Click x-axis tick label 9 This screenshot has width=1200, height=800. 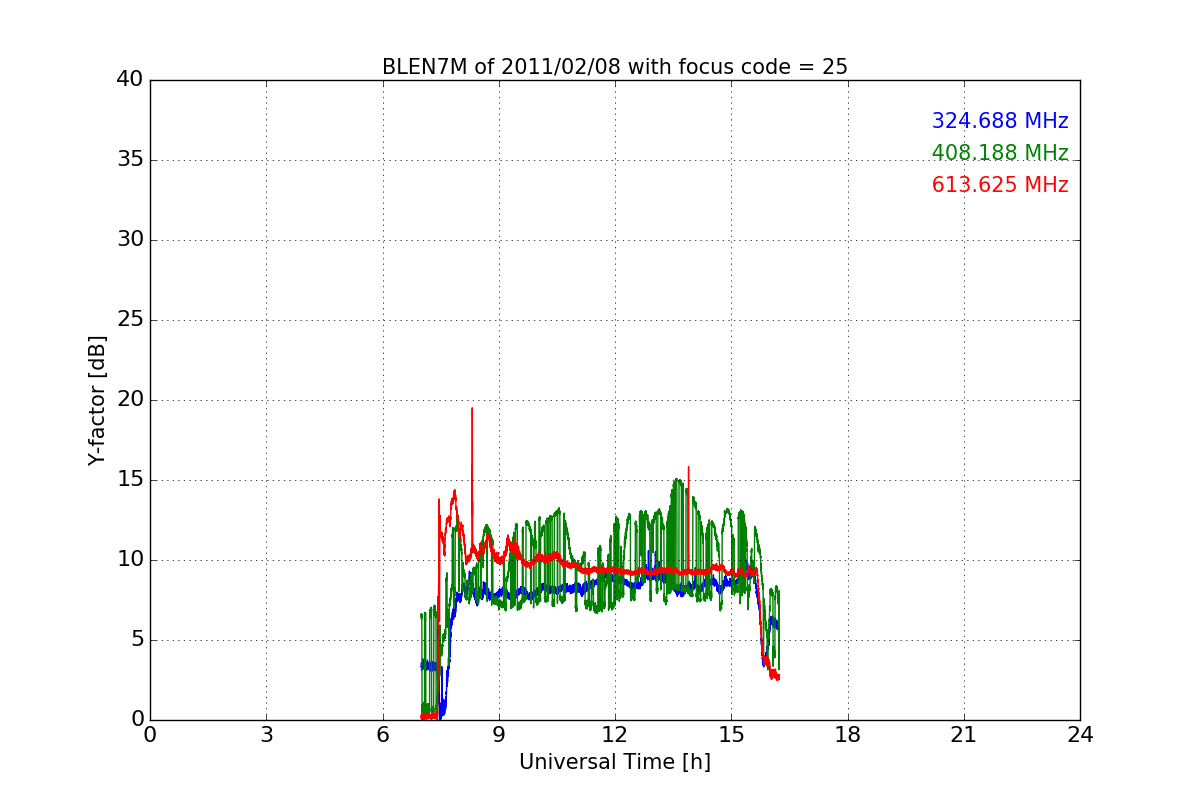(x=499, y=734)
